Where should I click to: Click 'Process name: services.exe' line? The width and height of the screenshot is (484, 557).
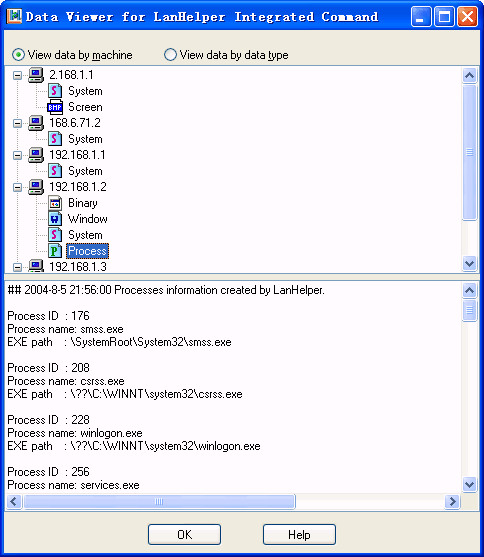(73, 485)
